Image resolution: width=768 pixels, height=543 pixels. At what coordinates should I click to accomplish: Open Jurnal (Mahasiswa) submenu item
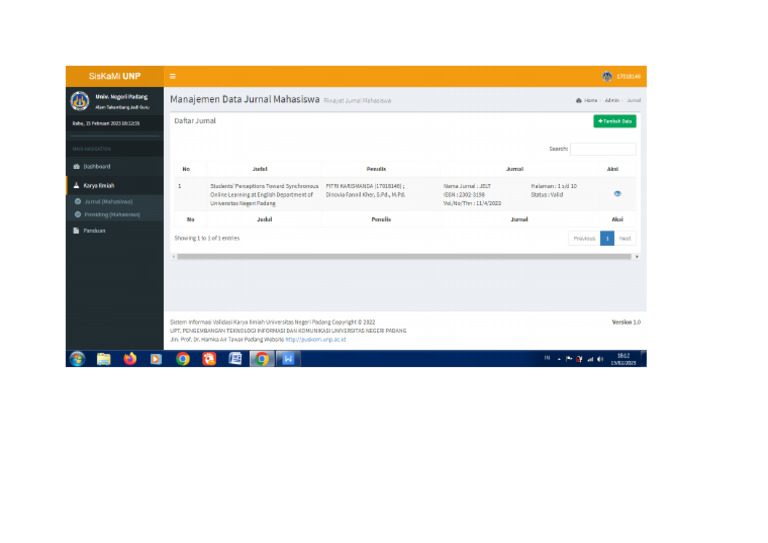tap(108, 202)
